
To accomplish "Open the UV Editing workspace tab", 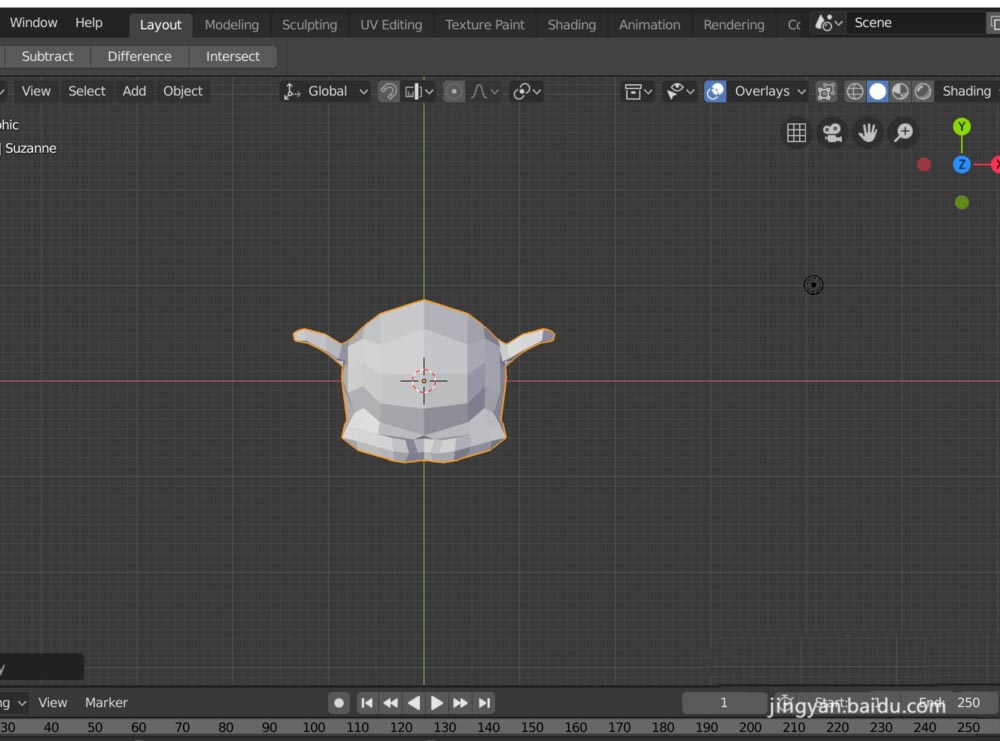I will pyautogui.click(x=391, y=25).
